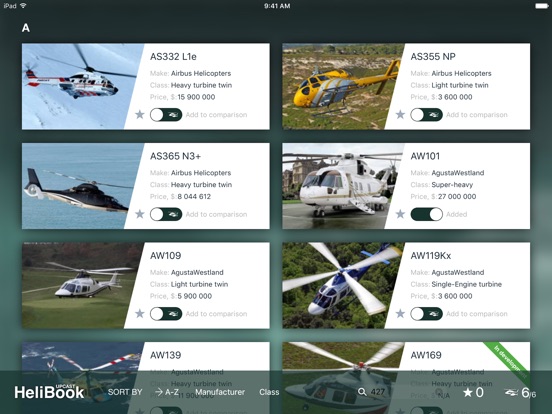The image size is (552, 414).
Task: Toggle comparison switch for AW119Kx
Action: [x=426, y=314]
